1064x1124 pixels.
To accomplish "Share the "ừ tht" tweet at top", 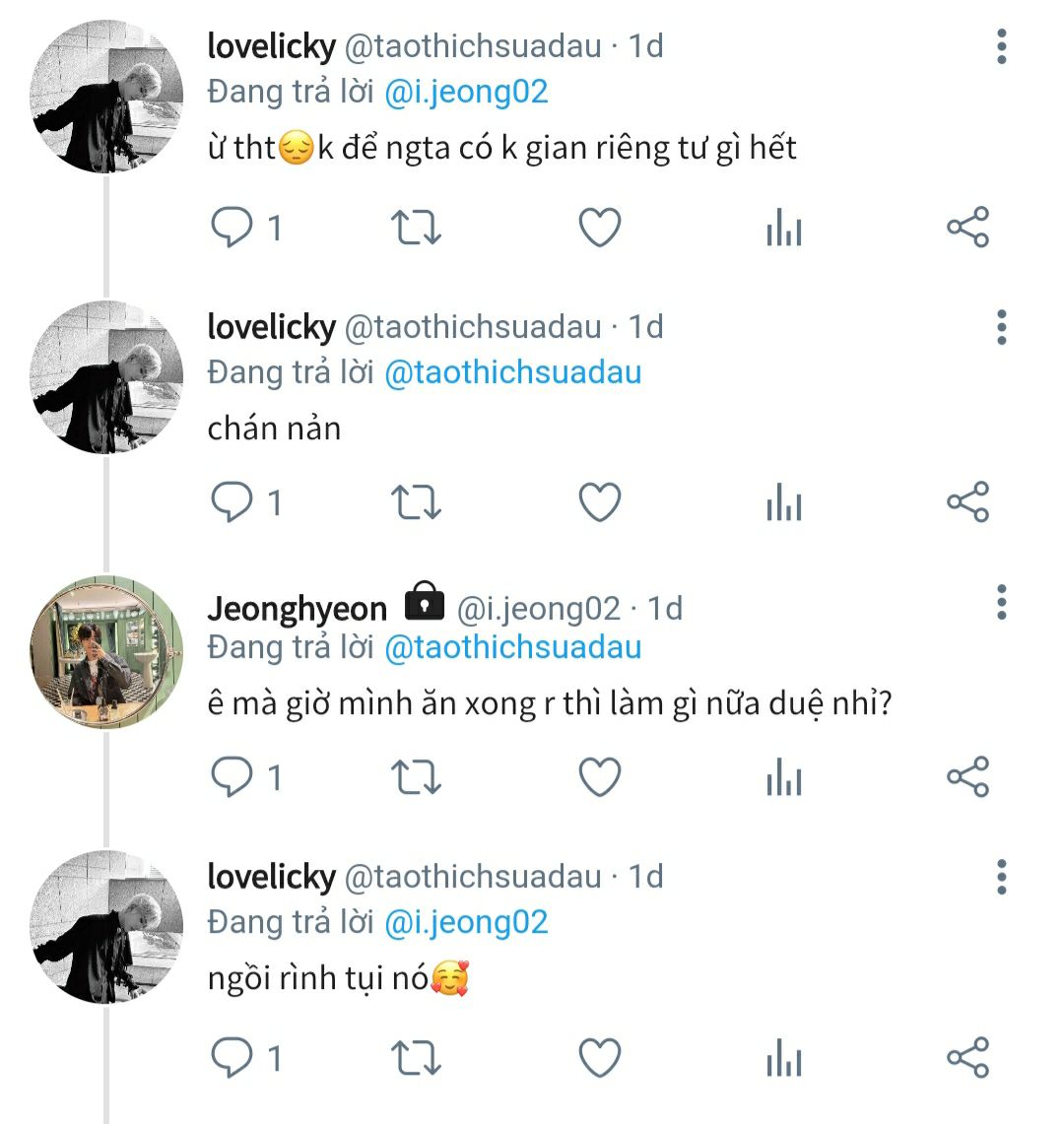I will (967, 228).
